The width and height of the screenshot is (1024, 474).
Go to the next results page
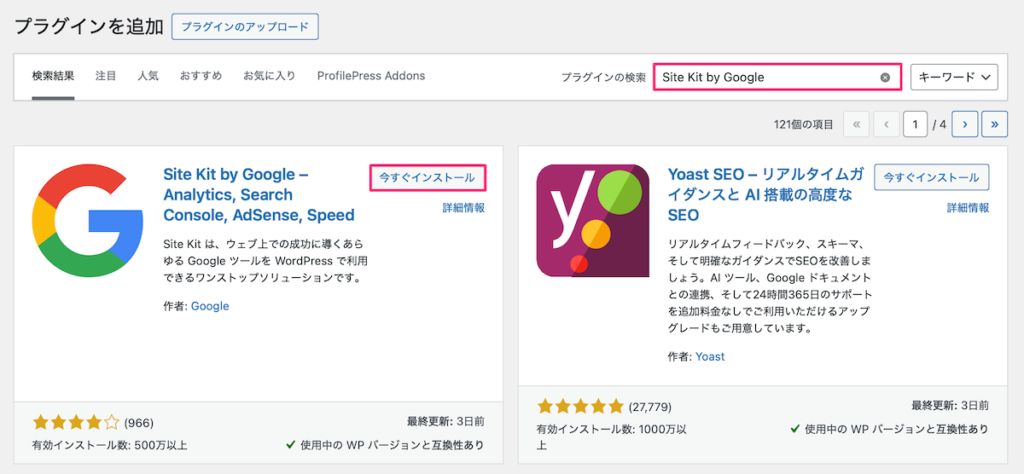tap(964, 124)
